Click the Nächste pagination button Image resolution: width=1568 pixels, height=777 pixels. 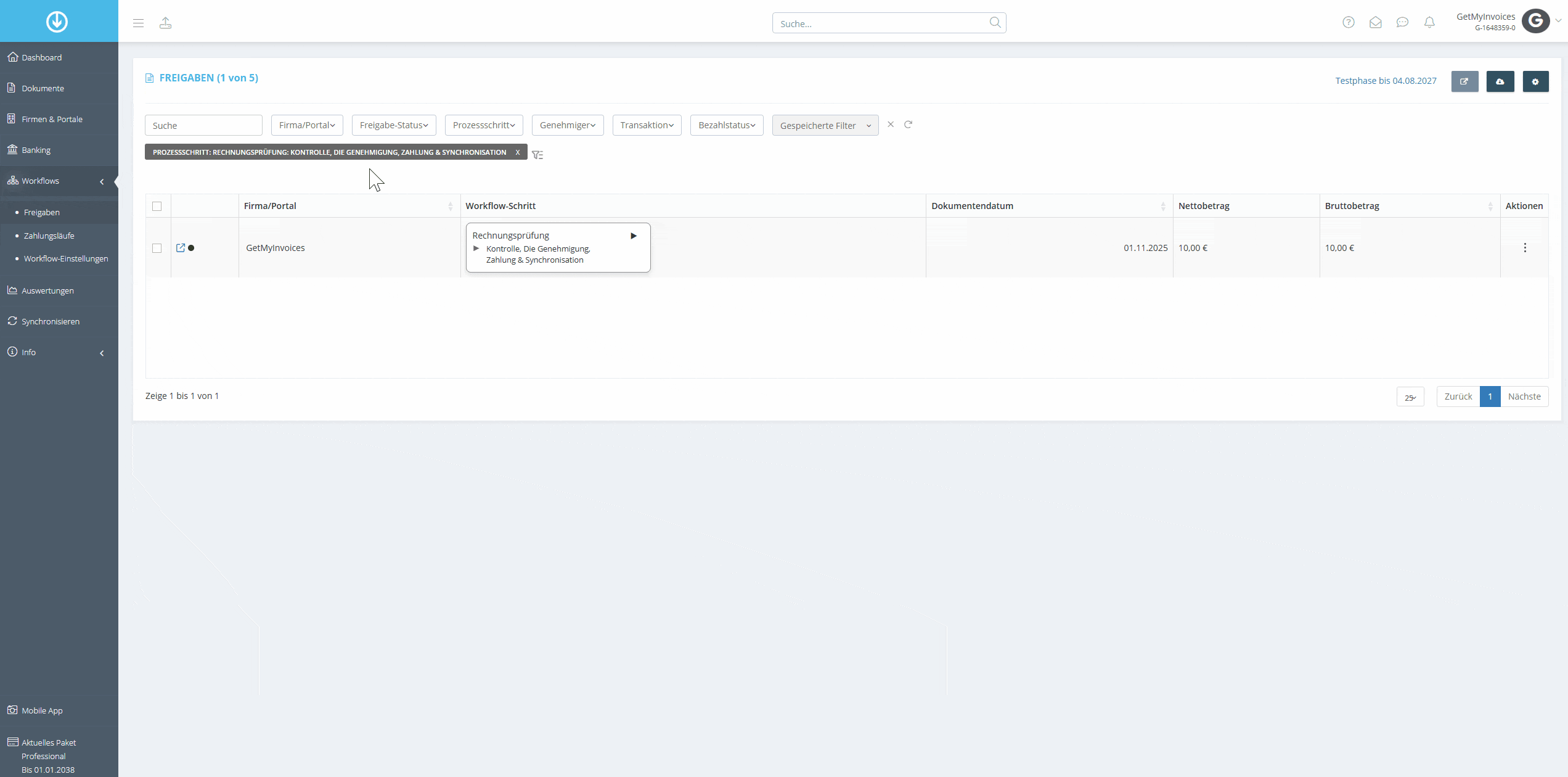click(x=1524, y=397)
